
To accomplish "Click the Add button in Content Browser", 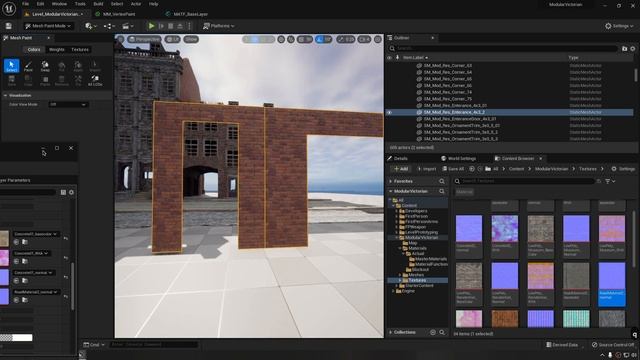I will (x=401, y=169).
